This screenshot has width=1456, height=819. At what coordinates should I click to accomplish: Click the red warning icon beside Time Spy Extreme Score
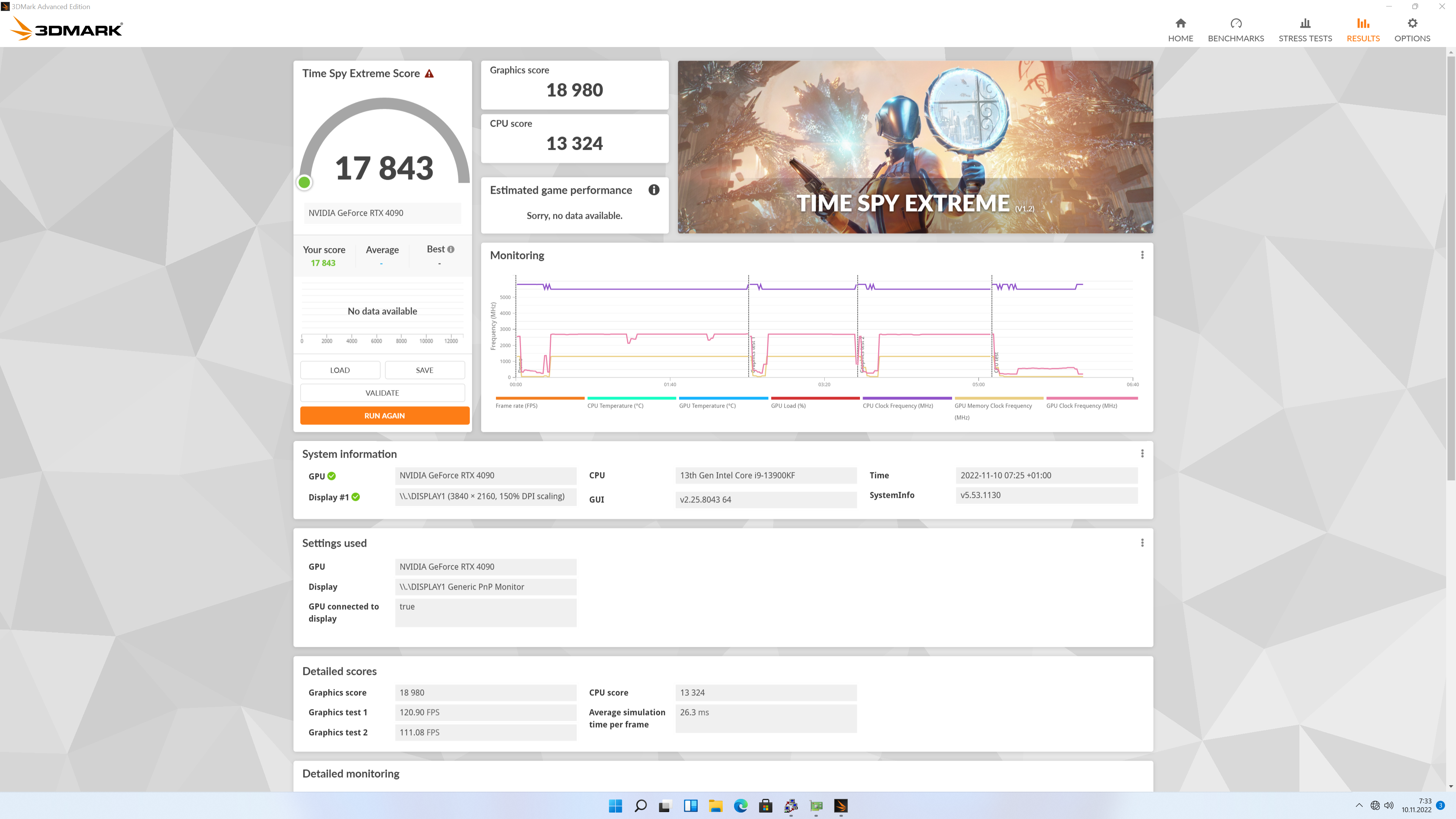click(x=429, y=74)
